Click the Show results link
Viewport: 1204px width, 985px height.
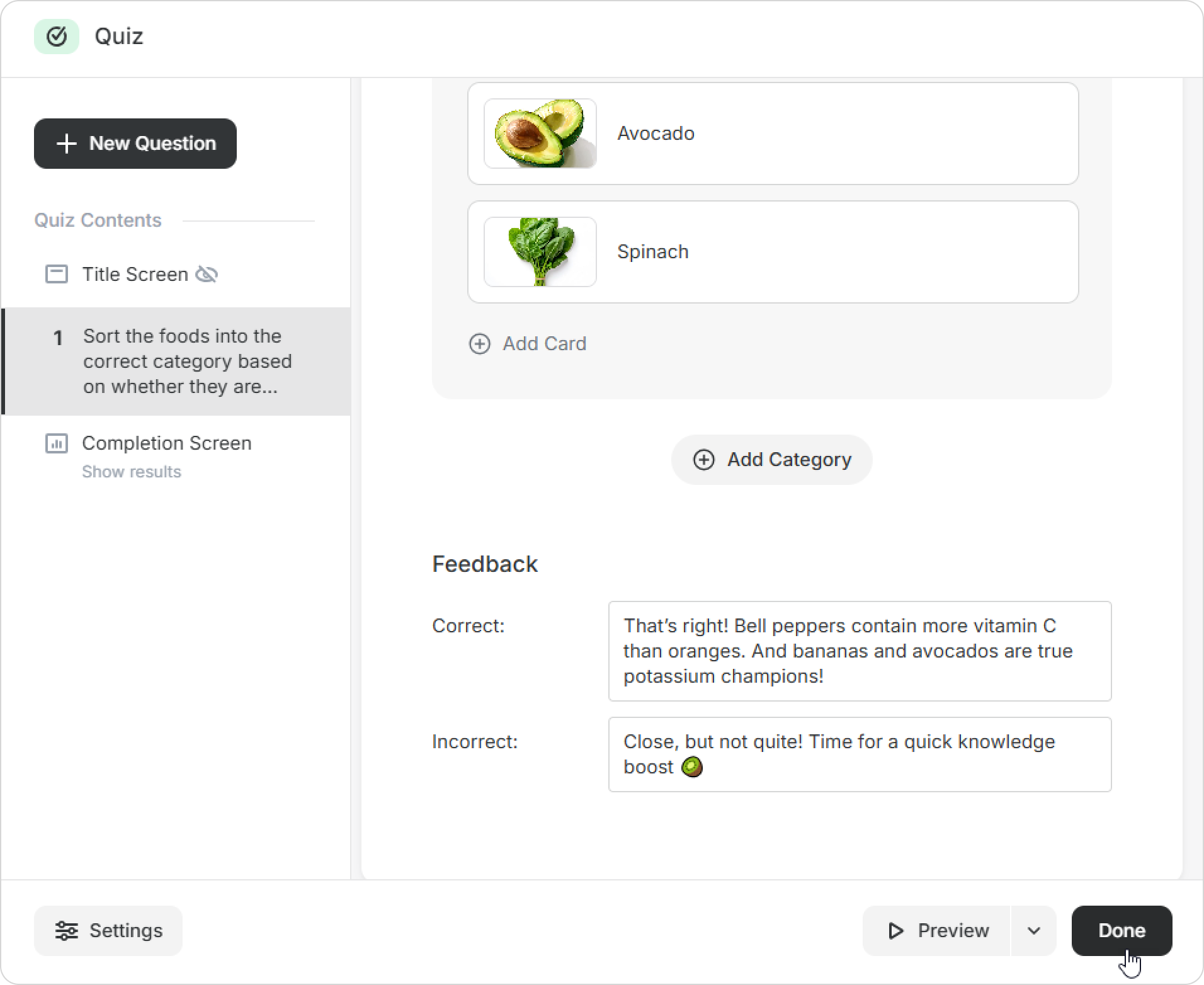(x=132, y=472)
